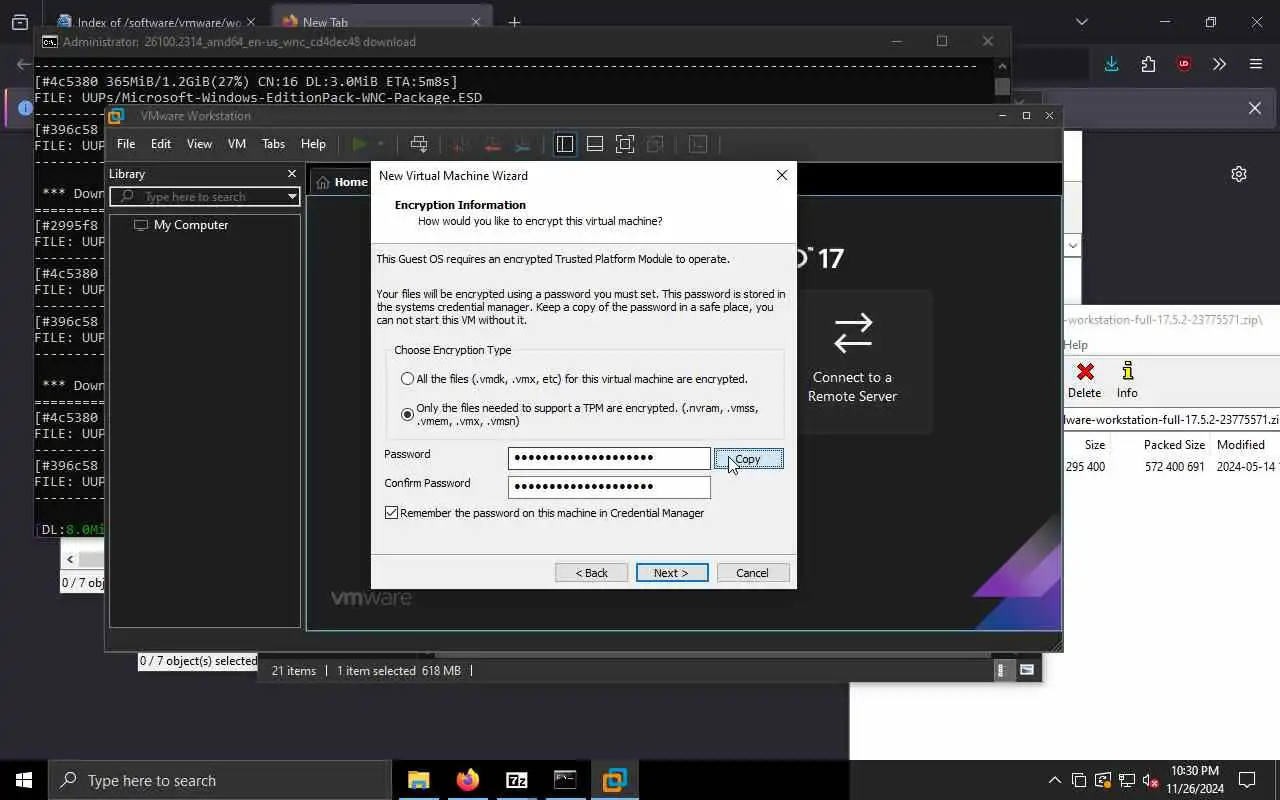Open a new Firefox tab with plus
Image resolution: width=1280 pixels, height=800 pixels.
pyautogui.click(x=514, y=22)
